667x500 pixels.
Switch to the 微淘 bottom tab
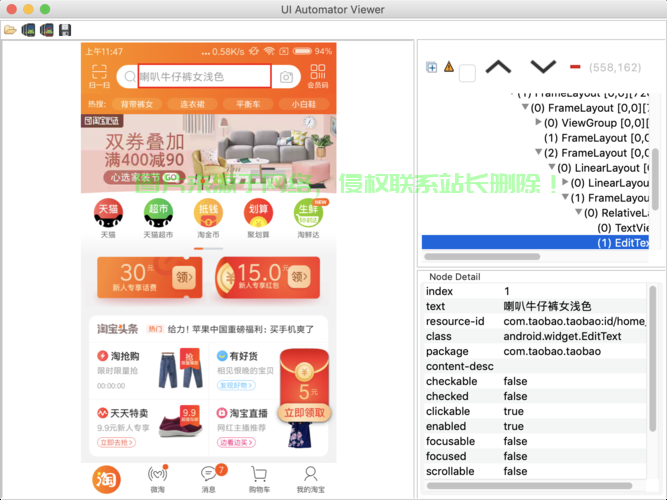[157, 480]
